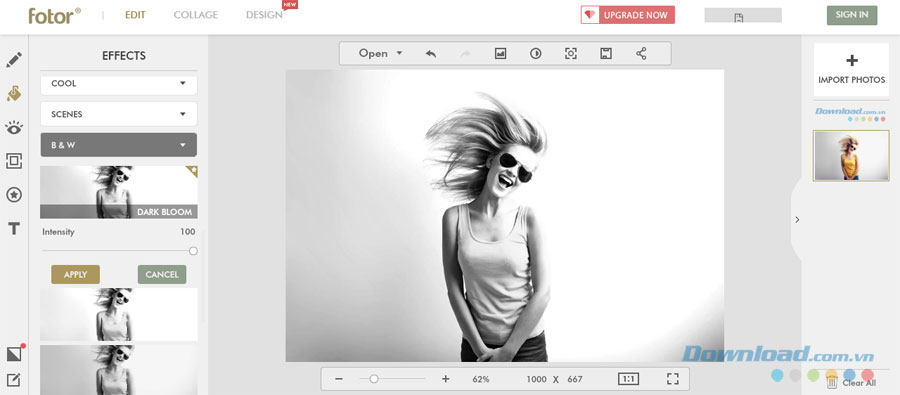900x395 pixels.
Task: Switch to the COLLAGE tab
Action: click(x=196, y=15)
